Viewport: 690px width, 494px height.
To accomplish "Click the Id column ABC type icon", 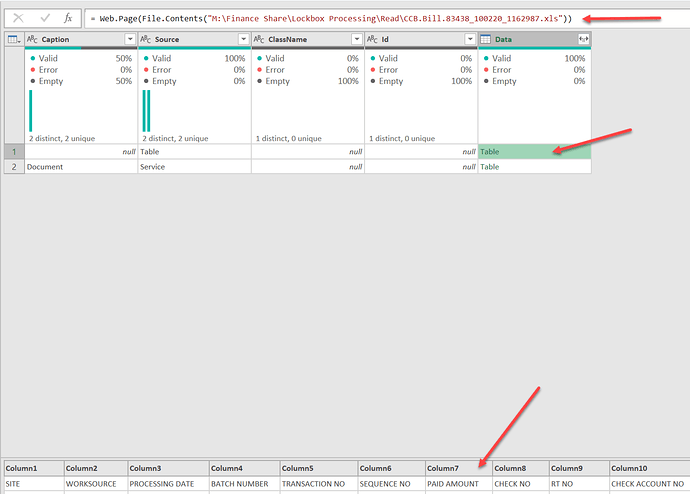I will (372, 39).
